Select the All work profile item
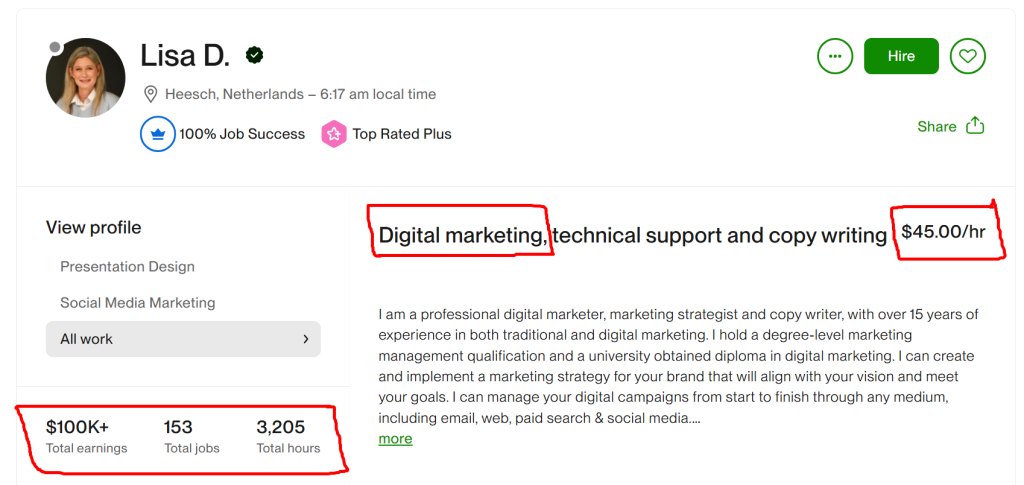The height and width of the screenshot is (485, 1024). click(x=87, y=339)
